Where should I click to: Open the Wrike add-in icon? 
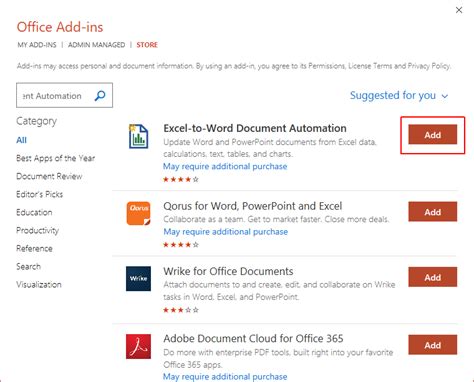[138, 278]
